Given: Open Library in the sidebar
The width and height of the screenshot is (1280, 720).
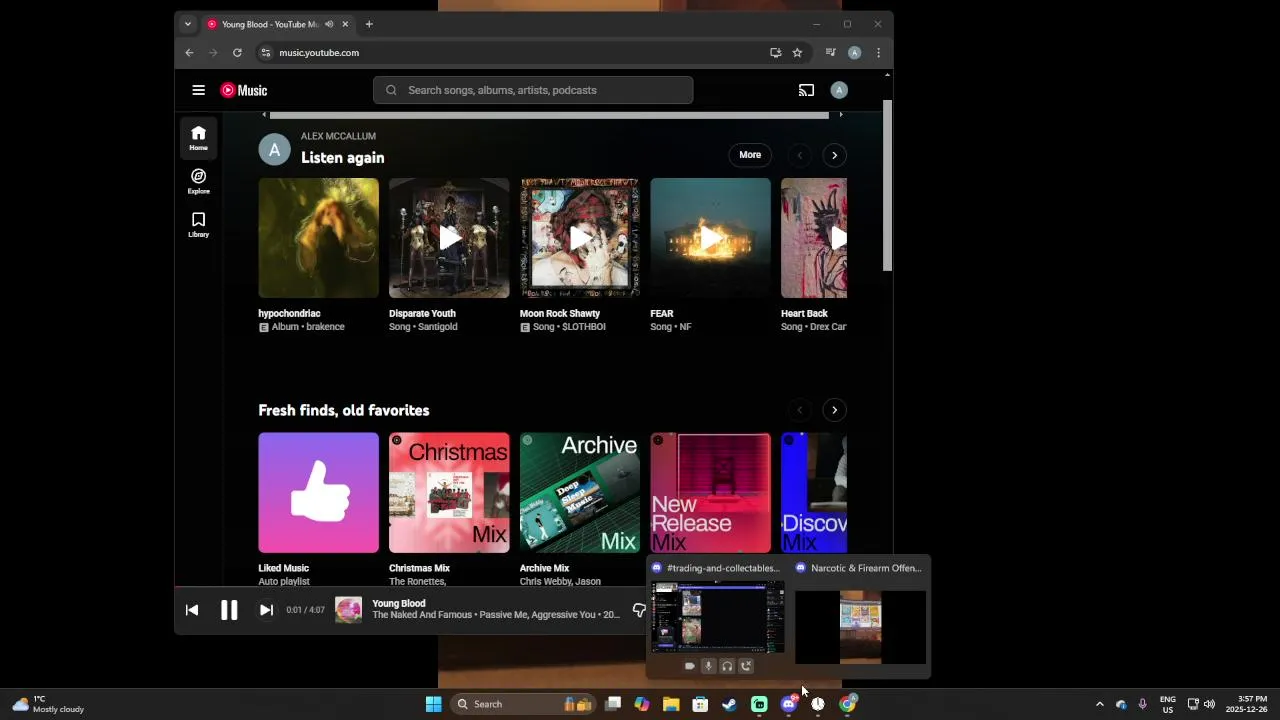Looking at the screenshot, I should (199, 224).
